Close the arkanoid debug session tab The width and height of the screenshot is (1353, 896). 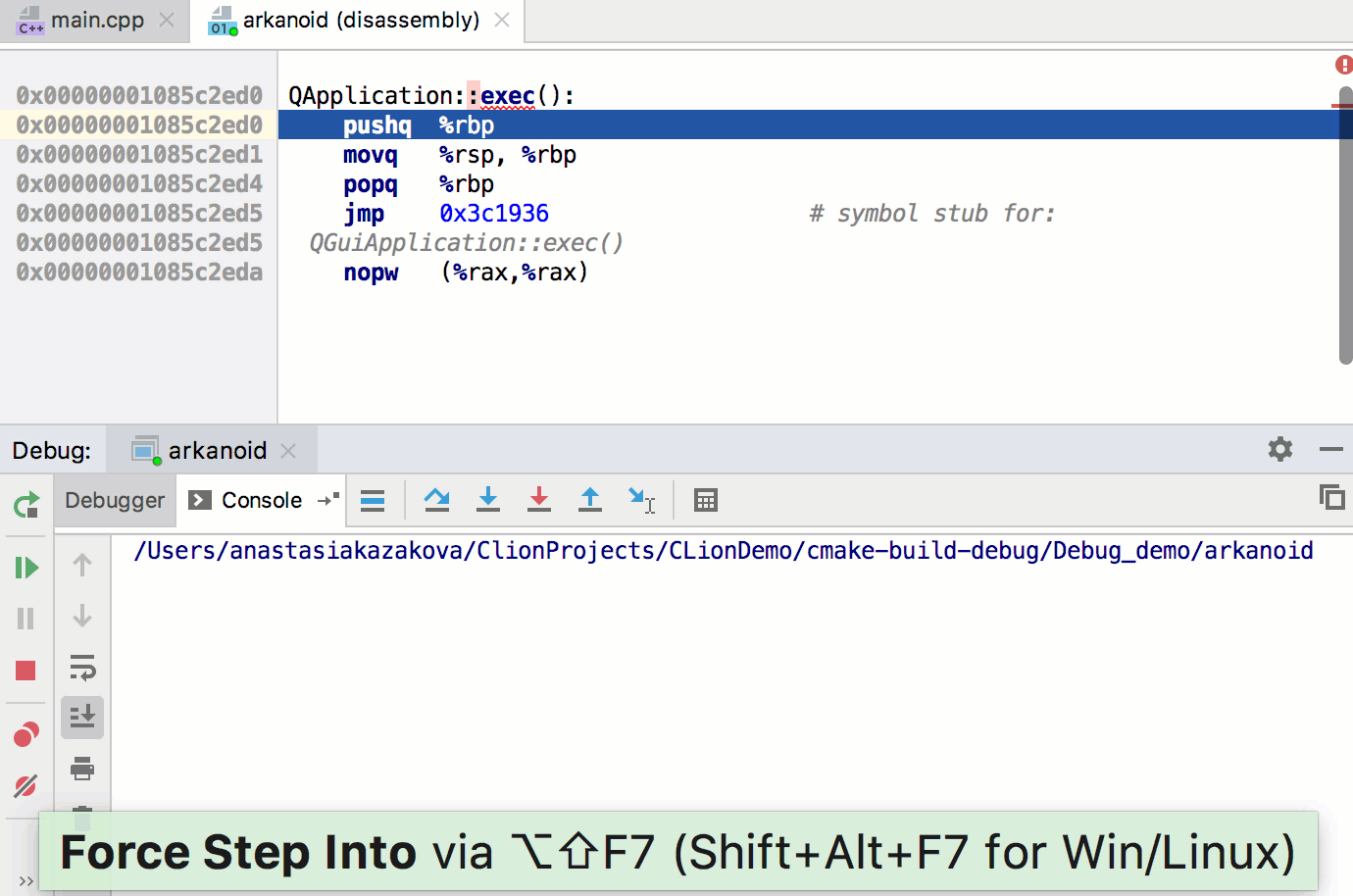tap(288, 450)
